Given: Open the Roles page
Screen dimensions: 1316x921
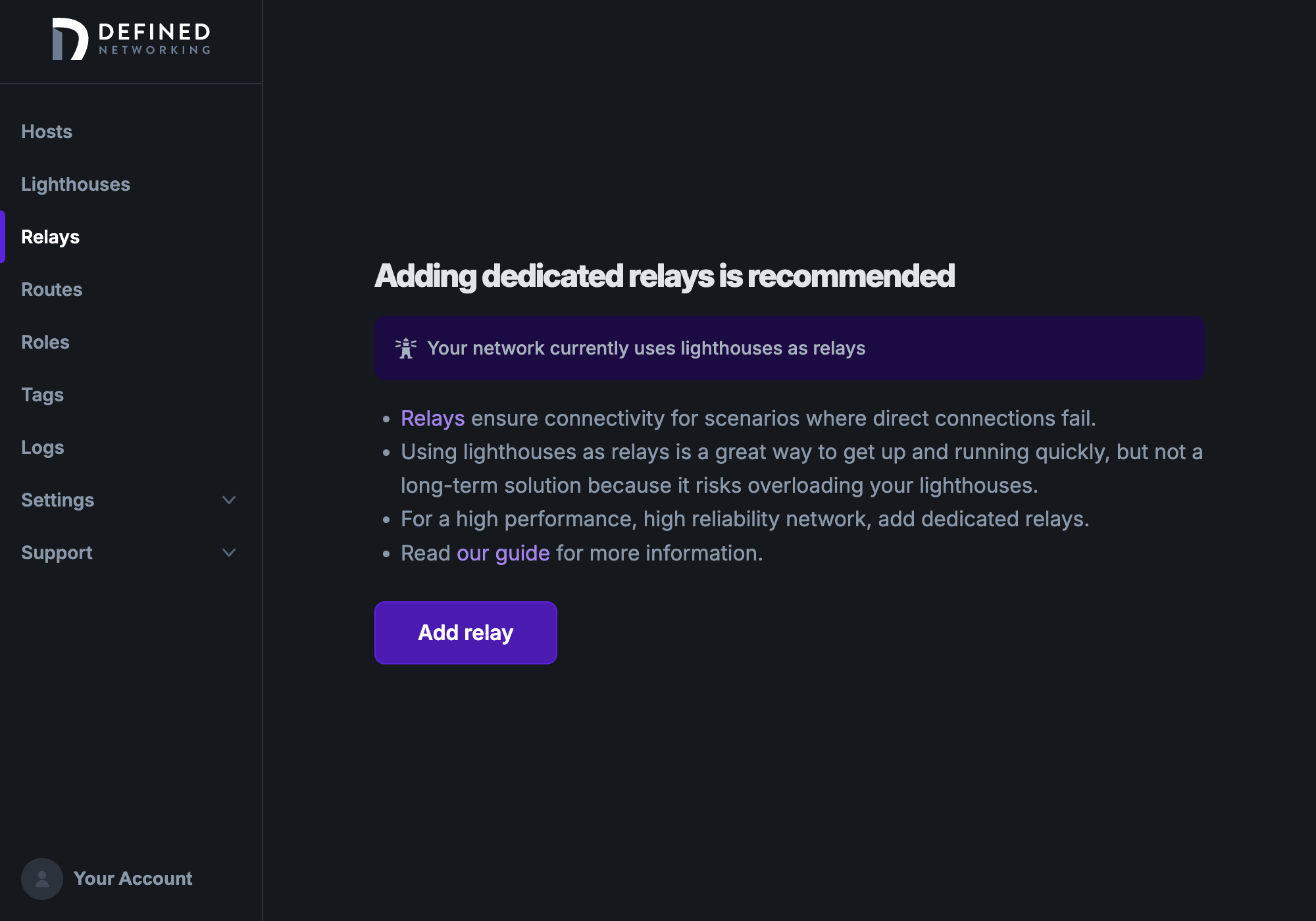Looking at the screenshot, I should tap(45, 342).
